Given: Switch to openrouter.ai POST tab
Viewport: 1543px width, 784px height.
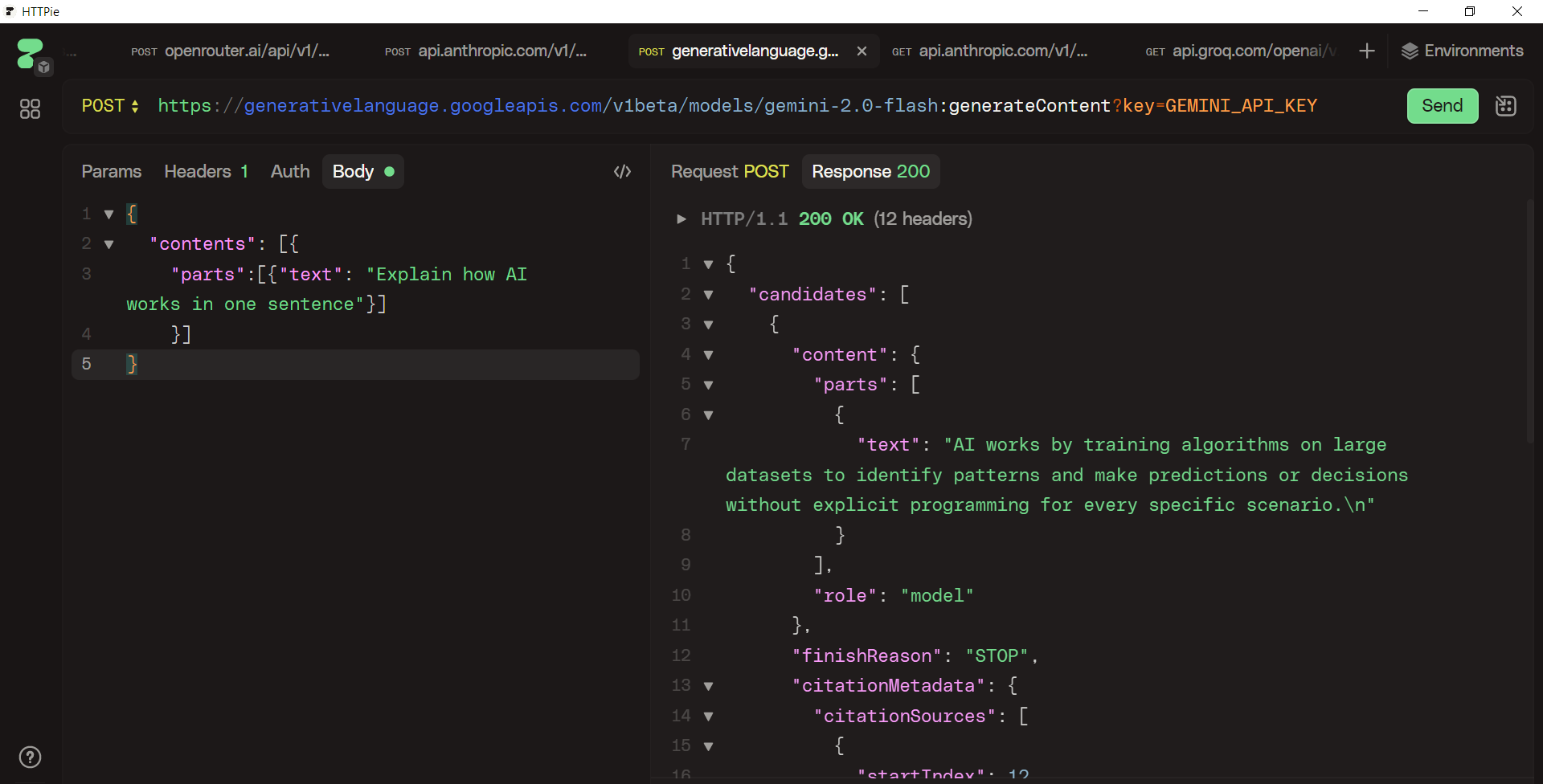Looking at the screenshot, I should click(x=231, y=51).
